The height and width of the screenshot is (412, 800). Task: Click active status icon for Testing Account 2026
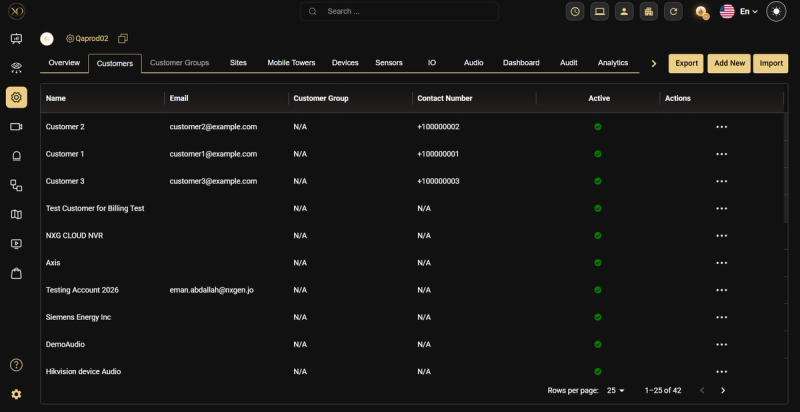[598, 290]
